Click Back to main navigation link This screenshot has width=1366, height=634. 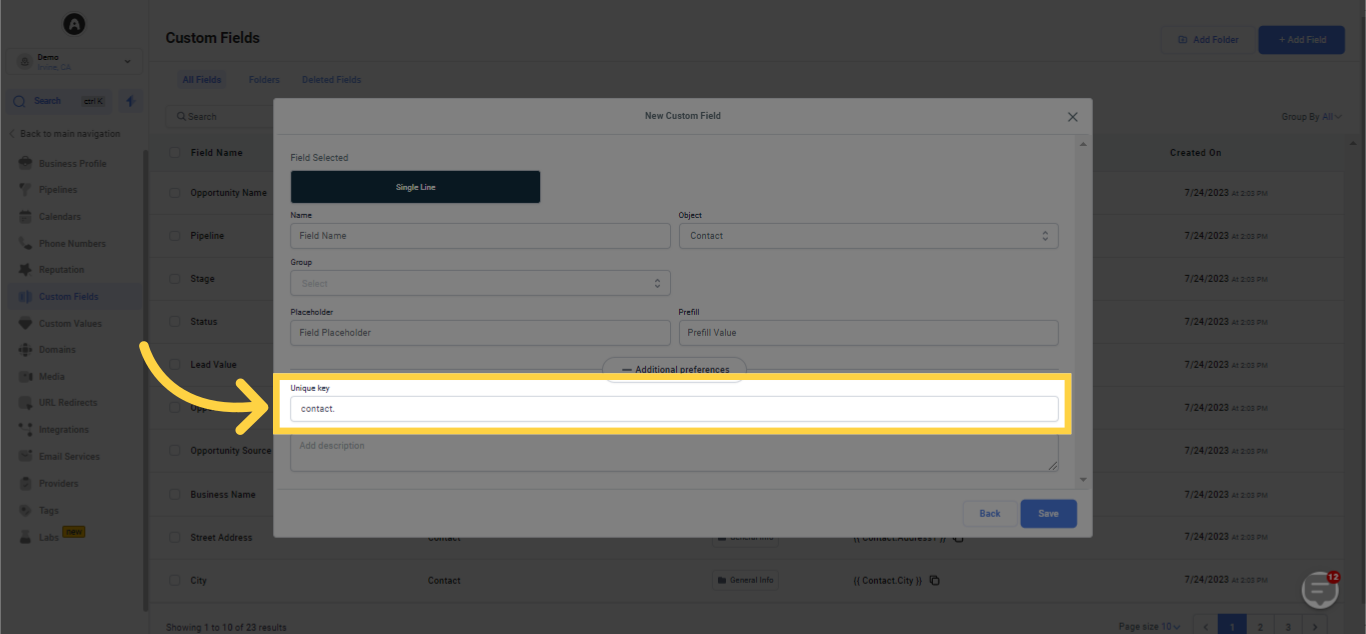click(65, 134)
